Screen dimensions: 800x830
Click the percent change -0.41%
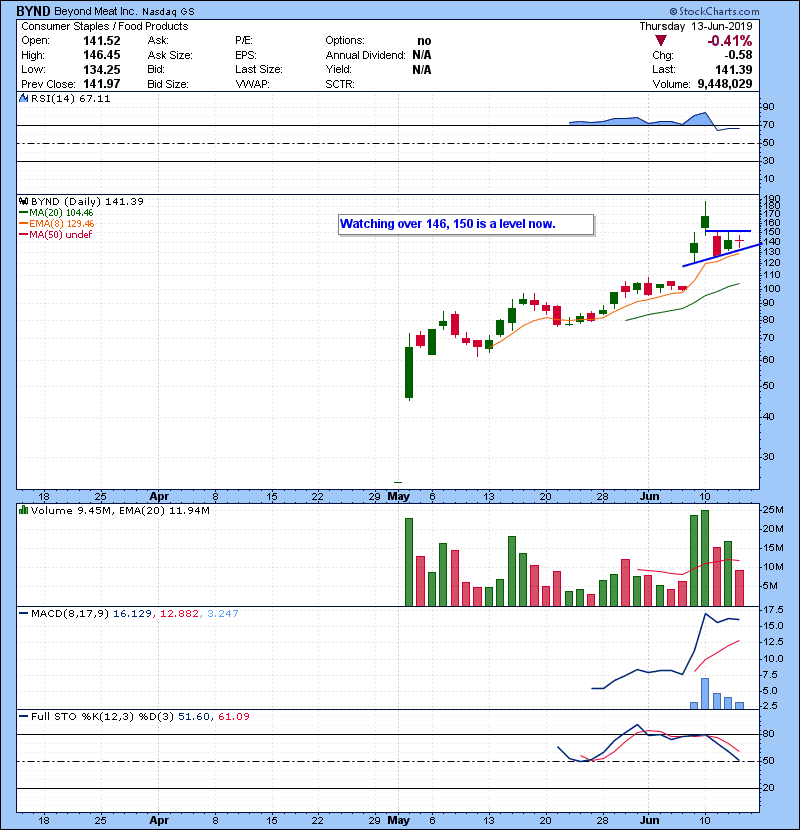click(x=730, y=41)
